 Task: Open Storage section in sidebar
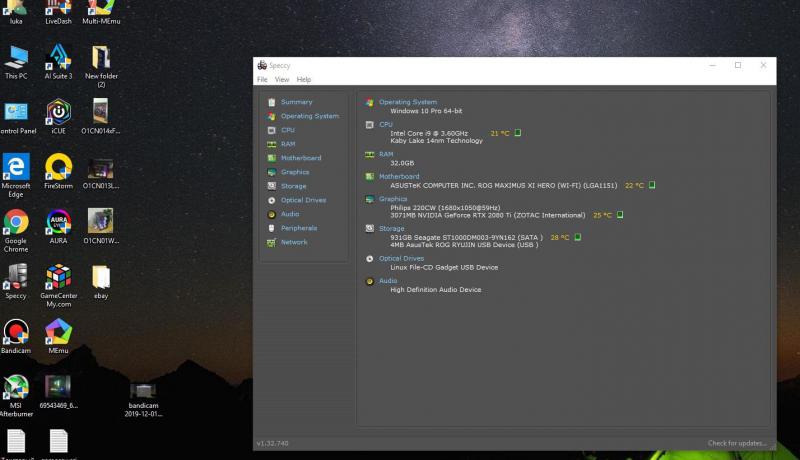[x=293, y=186]
